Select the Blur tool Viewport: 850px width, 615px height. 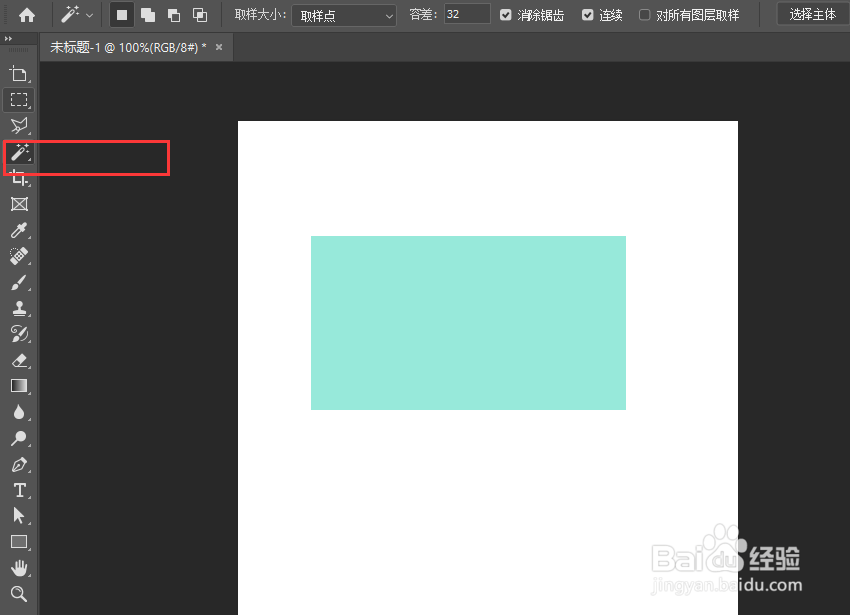[x=20, y=412]
